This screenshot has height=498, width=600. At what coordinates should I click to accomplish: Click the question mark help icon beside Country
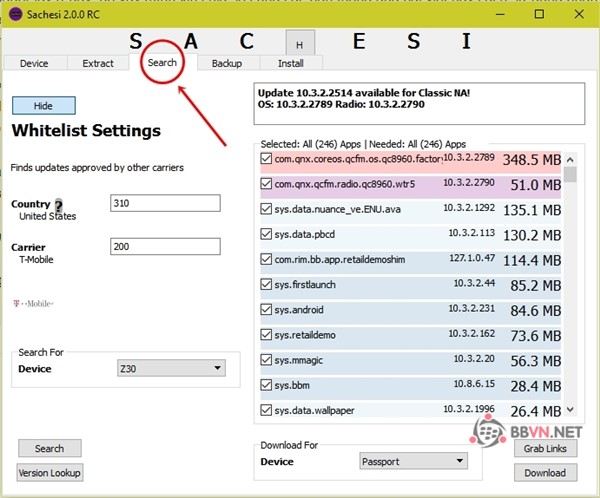[x=58, y=205]
